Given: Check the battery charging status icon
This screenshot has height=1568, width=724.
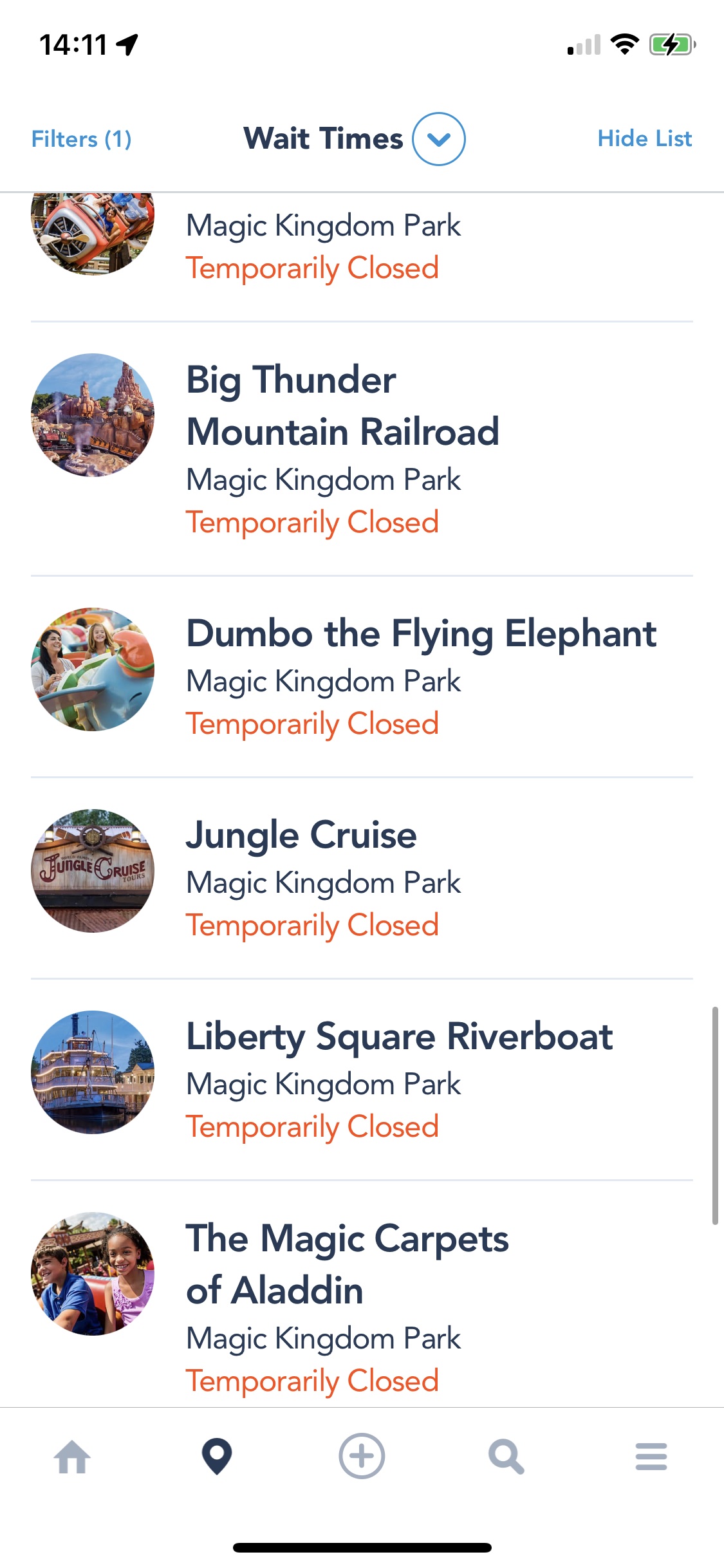Looking at the screenshot, I should pos(673,45).
